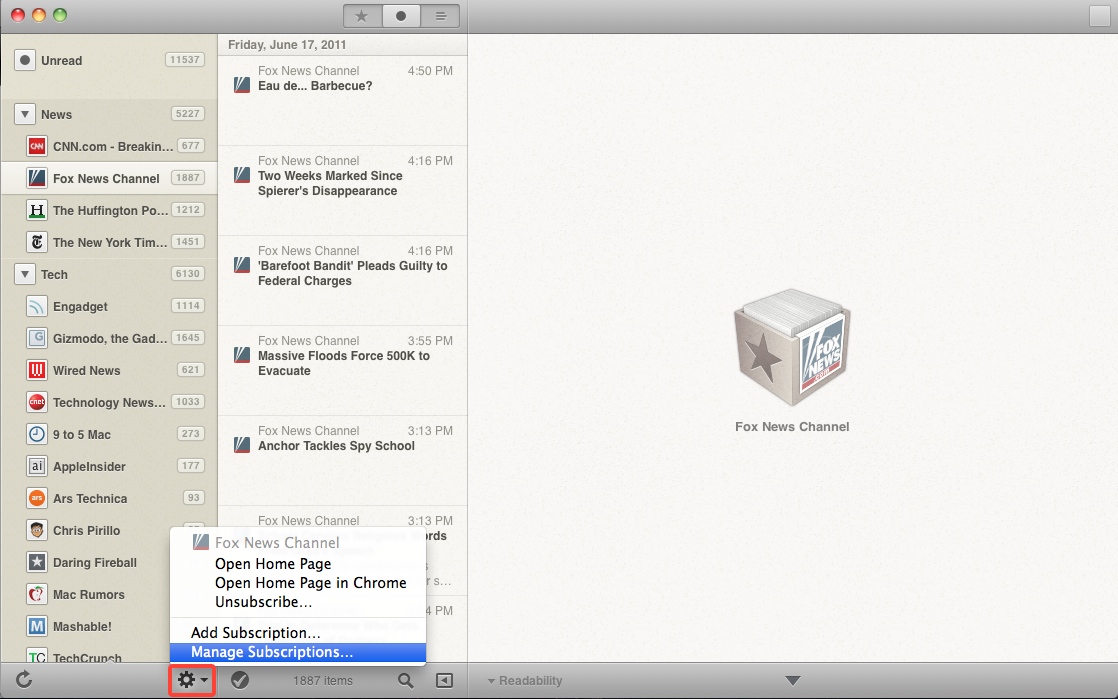
Task: Mark all items as read checkmark
Action: pos(240,680)
